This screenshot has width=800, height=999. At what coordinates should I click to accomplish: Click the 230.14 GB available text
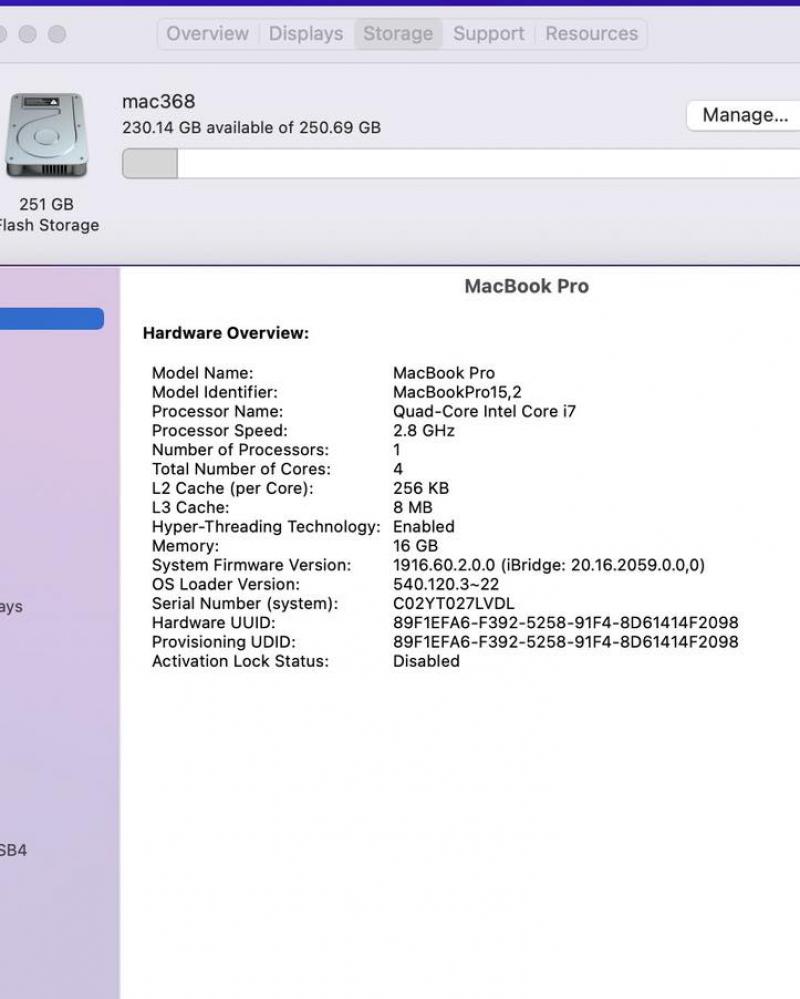[x=251, y=128]
